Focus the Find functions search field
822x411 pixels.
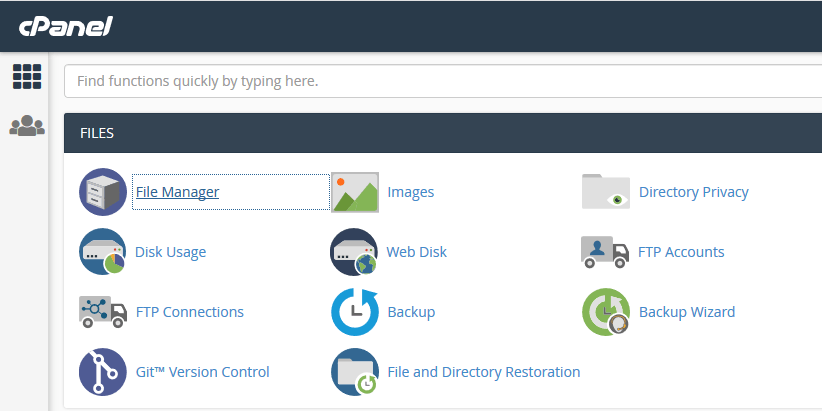[440, 80]
